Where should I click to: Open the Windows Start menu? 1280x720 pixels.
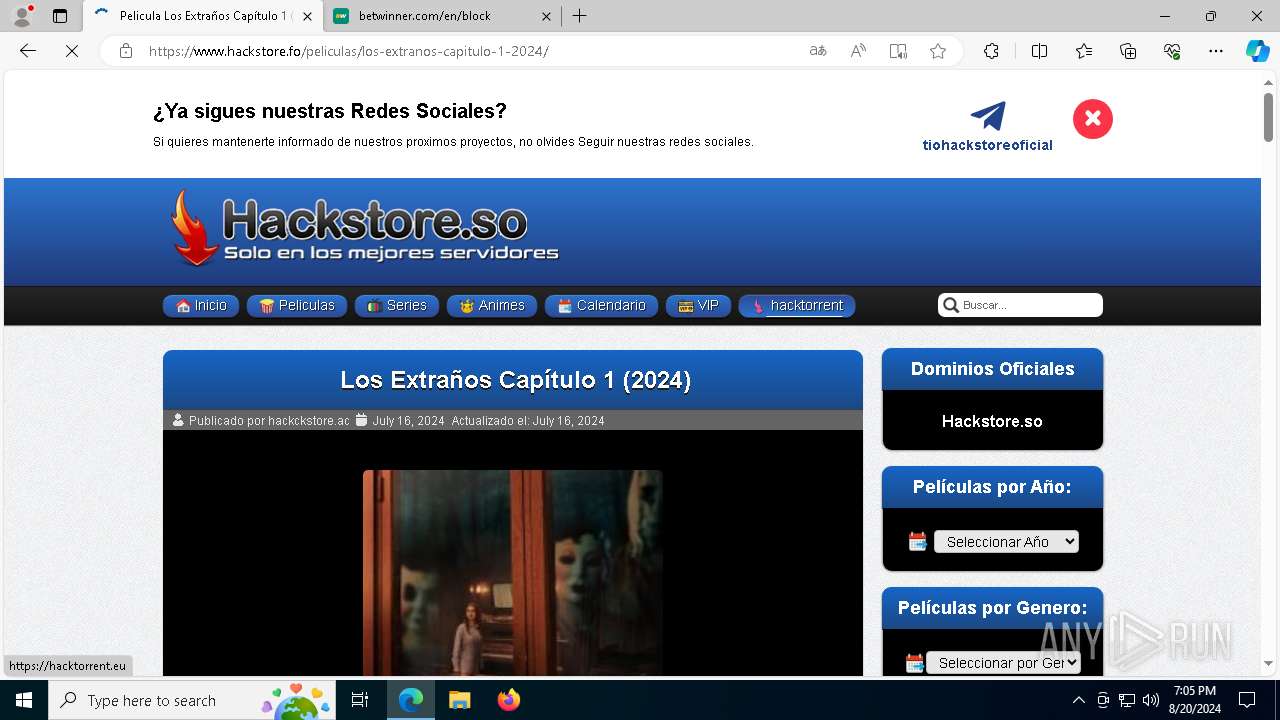point(24,700)
